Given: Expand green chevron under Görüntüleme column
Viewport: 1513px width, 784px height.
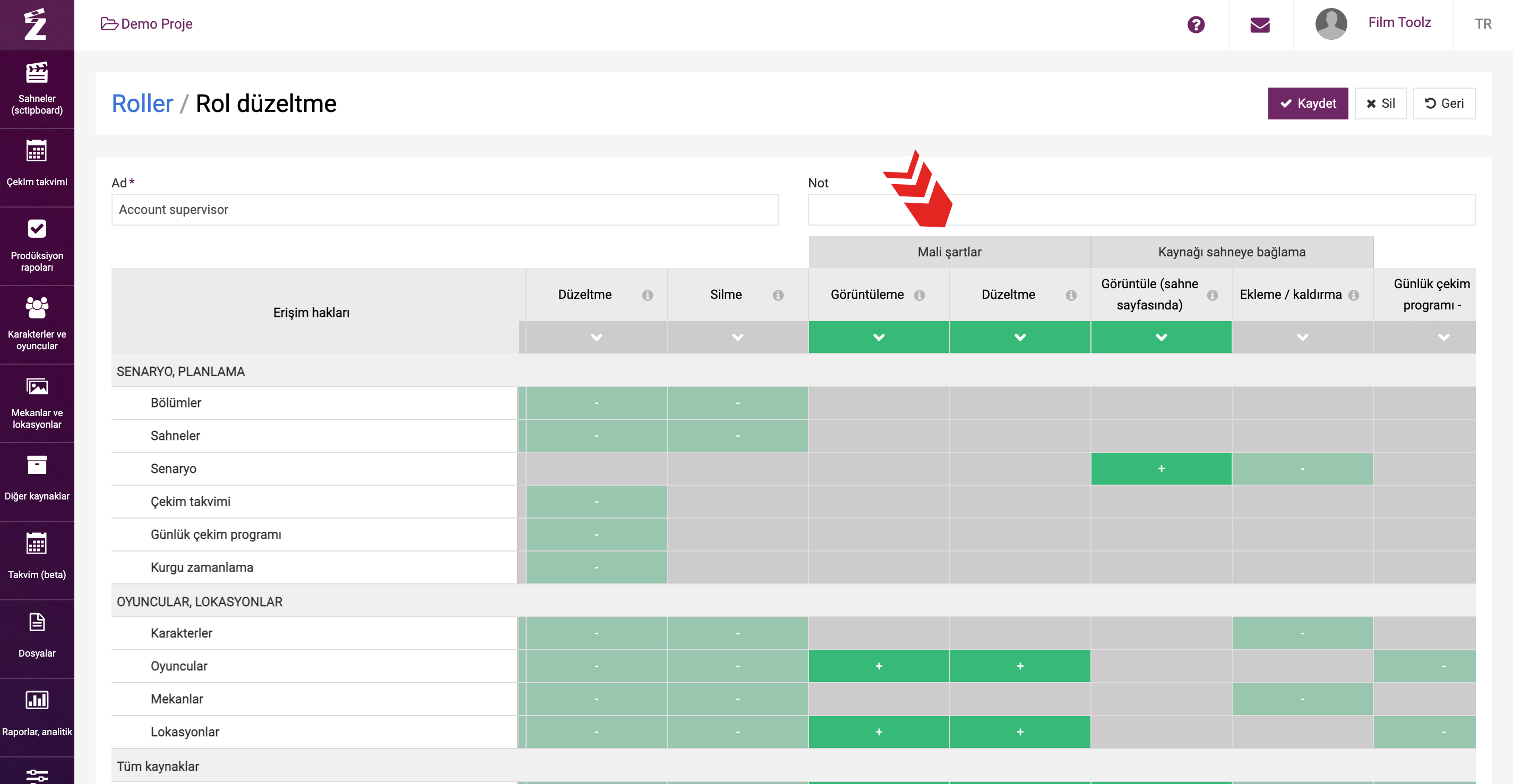Looking at the screenshot, I should [x=879, y=337].
